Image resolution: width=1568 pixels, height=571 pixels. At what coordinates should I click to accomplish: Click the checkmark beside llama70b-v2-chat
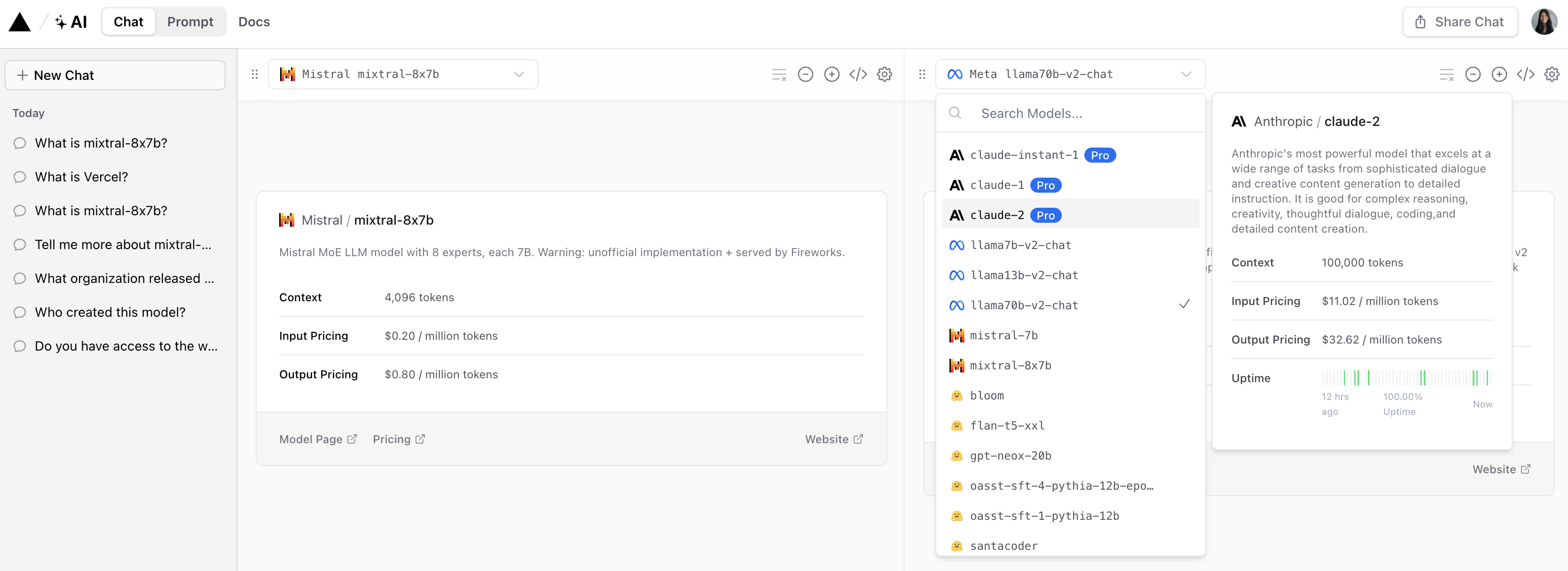pyautogui.click(x=1184, y=305)
